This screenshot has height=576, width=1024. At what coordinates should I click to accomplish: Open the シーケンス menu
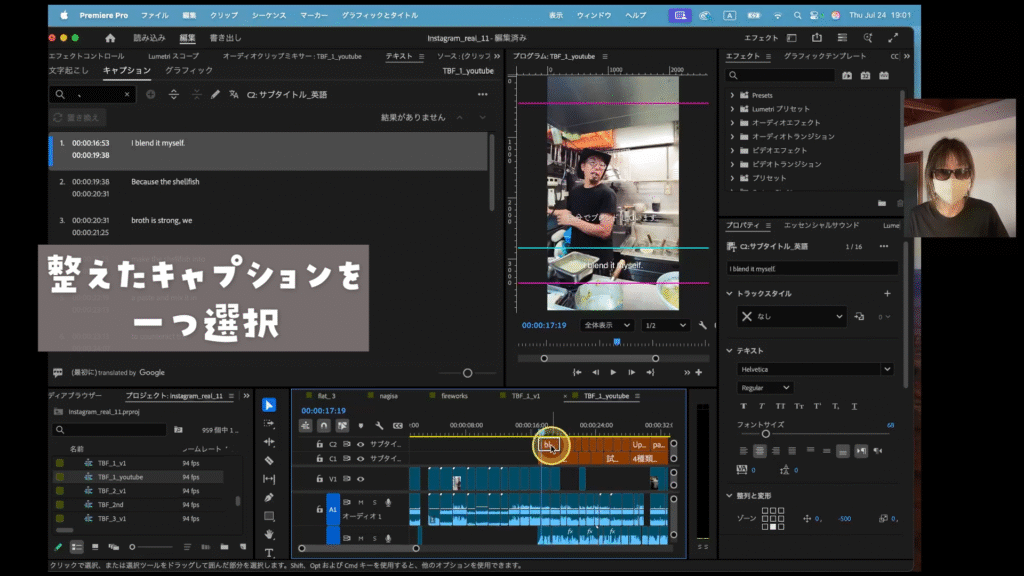pyautogui.click(x=269, y=15)
